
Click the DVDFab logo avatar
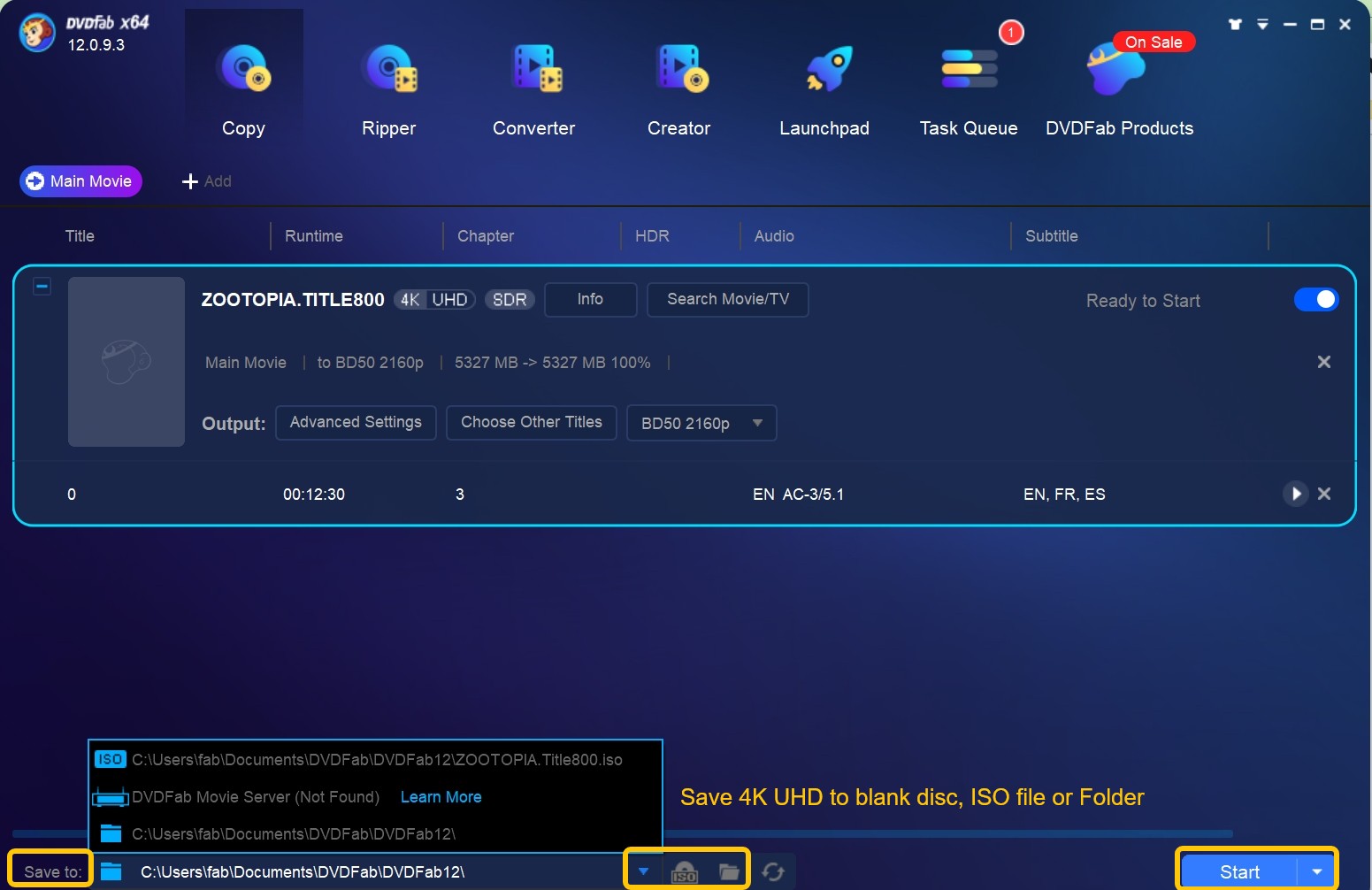pos(37,34)
